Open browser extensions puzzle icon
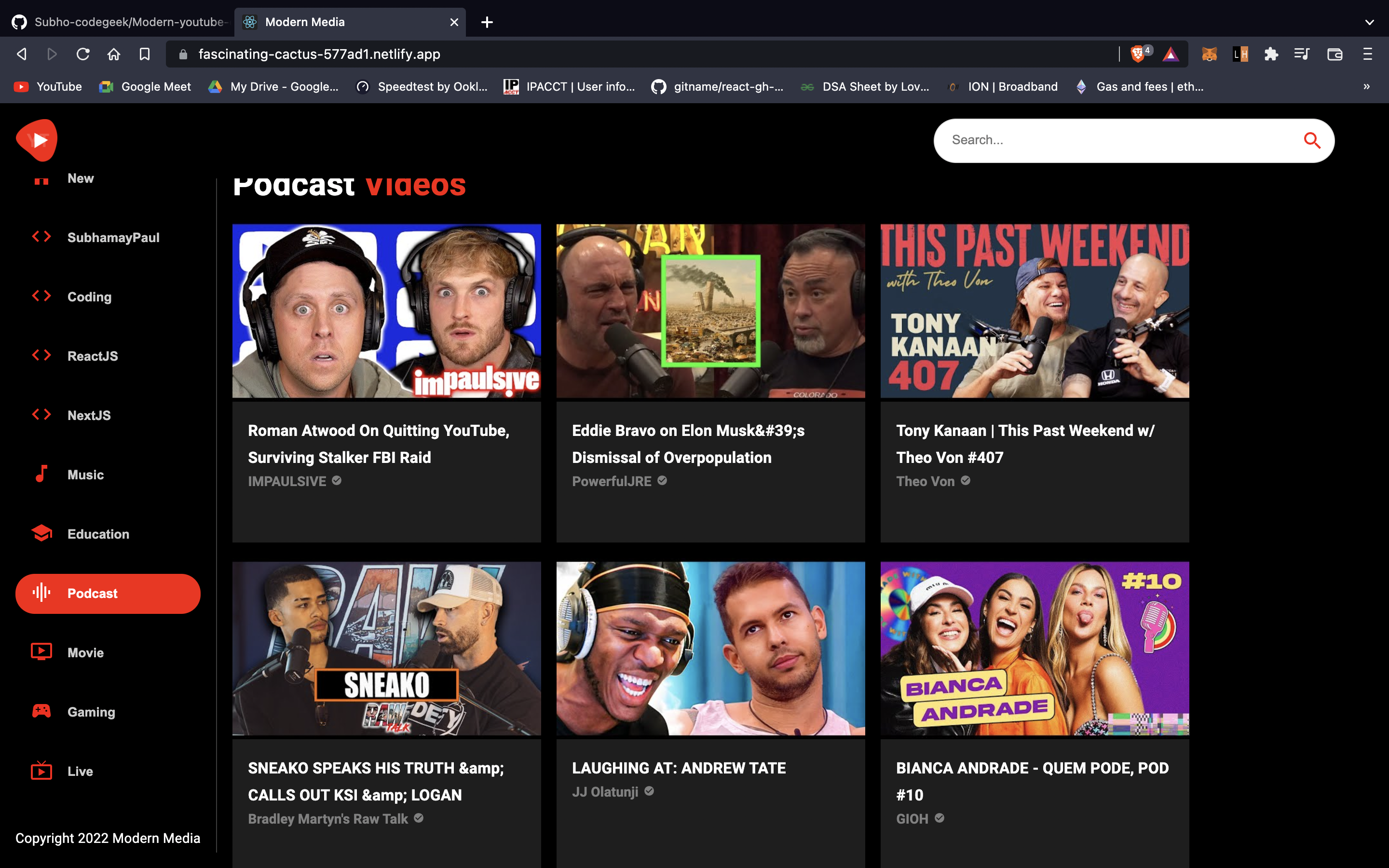The height and width of the screenshot is (868, 1389). pos(1271,54)
